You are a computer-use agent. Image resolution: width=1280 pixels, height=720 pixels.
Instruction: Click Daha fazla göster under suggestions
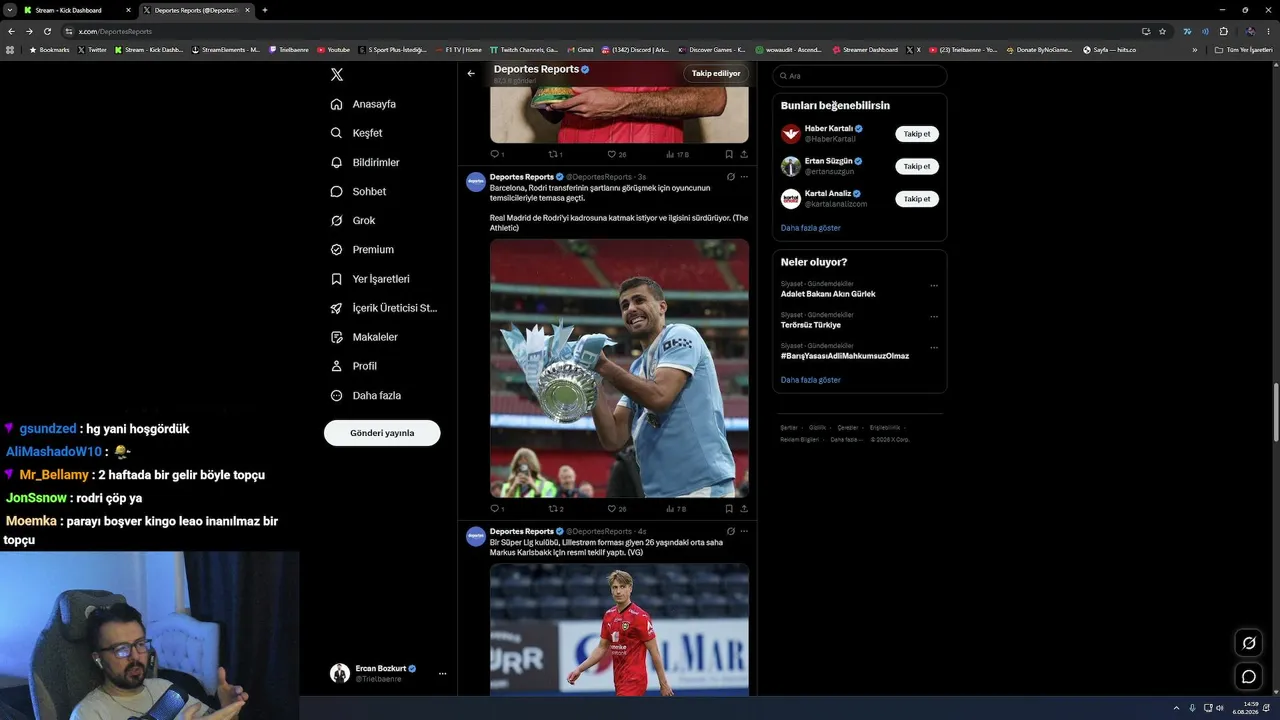(x=811, y=228)
